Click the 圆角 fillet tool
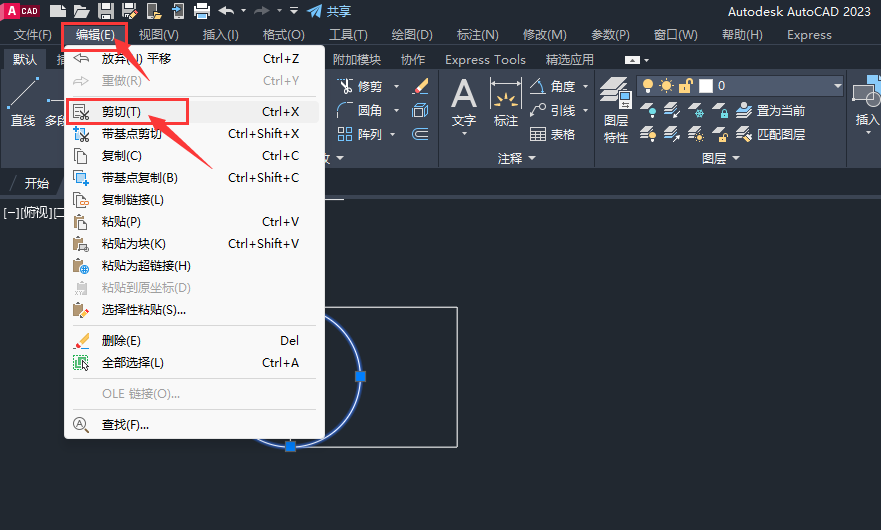Screen dimensions: 881x530 (360, 110)
